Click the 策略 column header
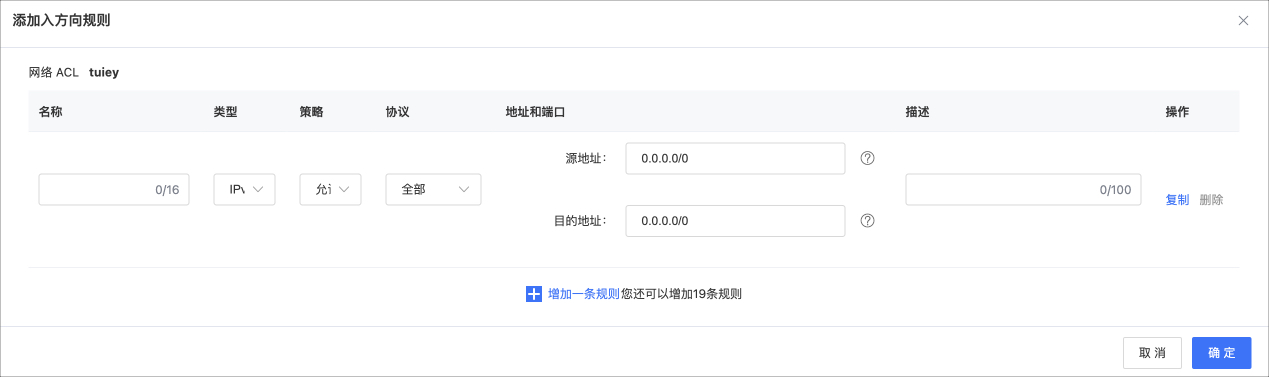This screenshot has height=377, width=1269. click(312, 112)
